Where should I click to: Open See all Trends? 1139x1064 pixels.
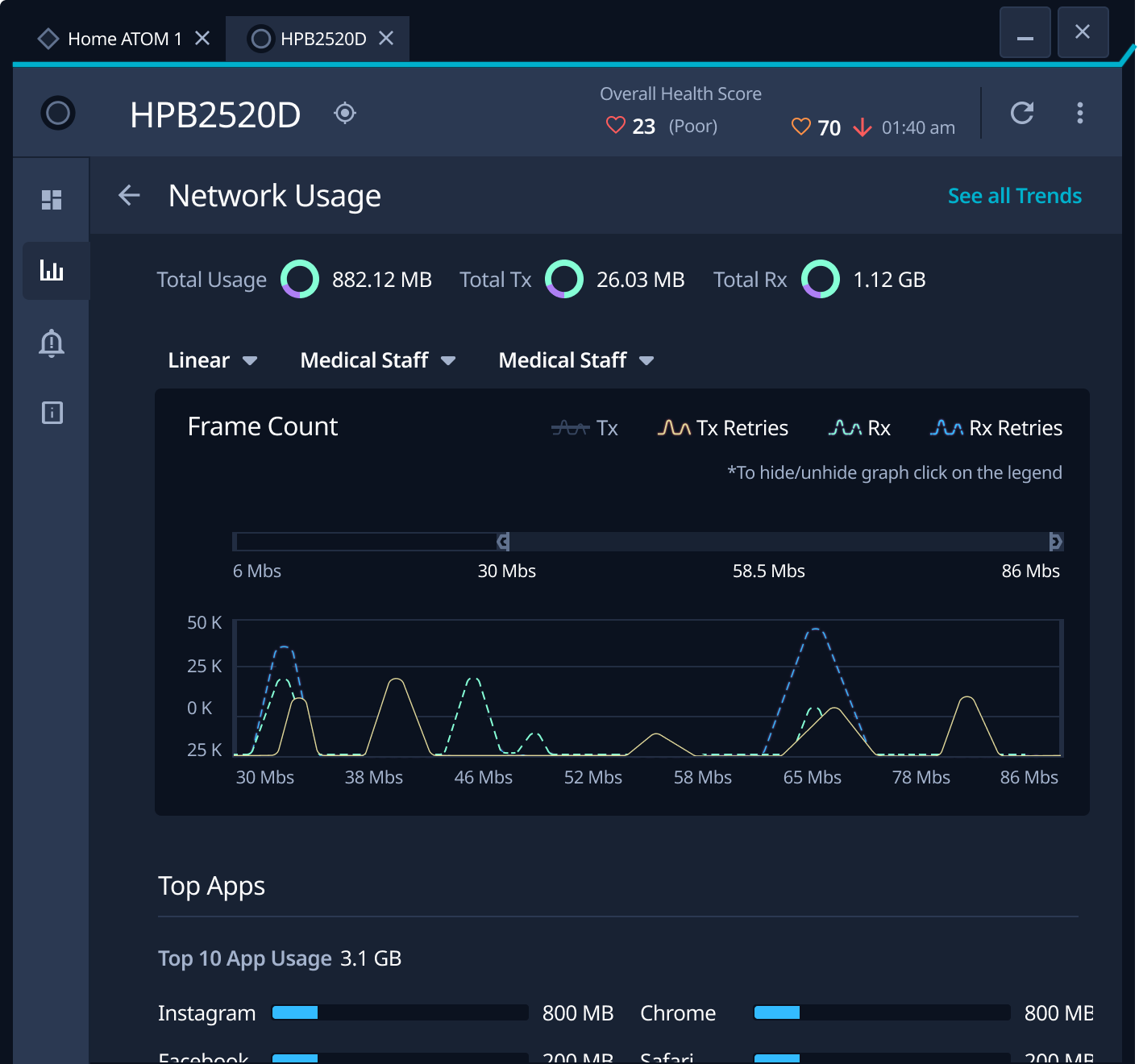tap(1014, 195)
